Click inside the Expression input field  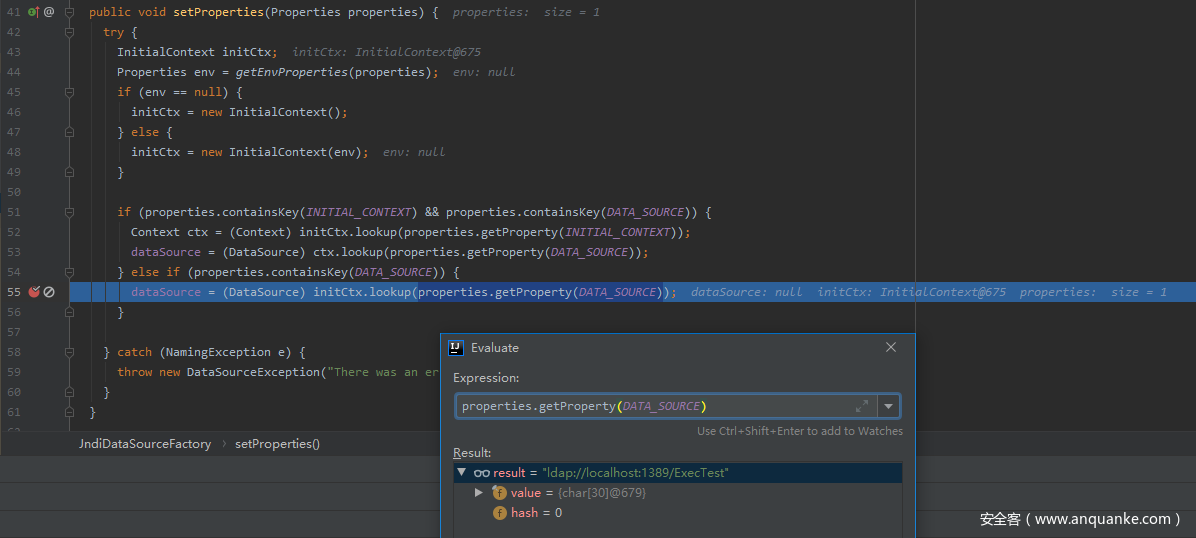tap(650, 406)
